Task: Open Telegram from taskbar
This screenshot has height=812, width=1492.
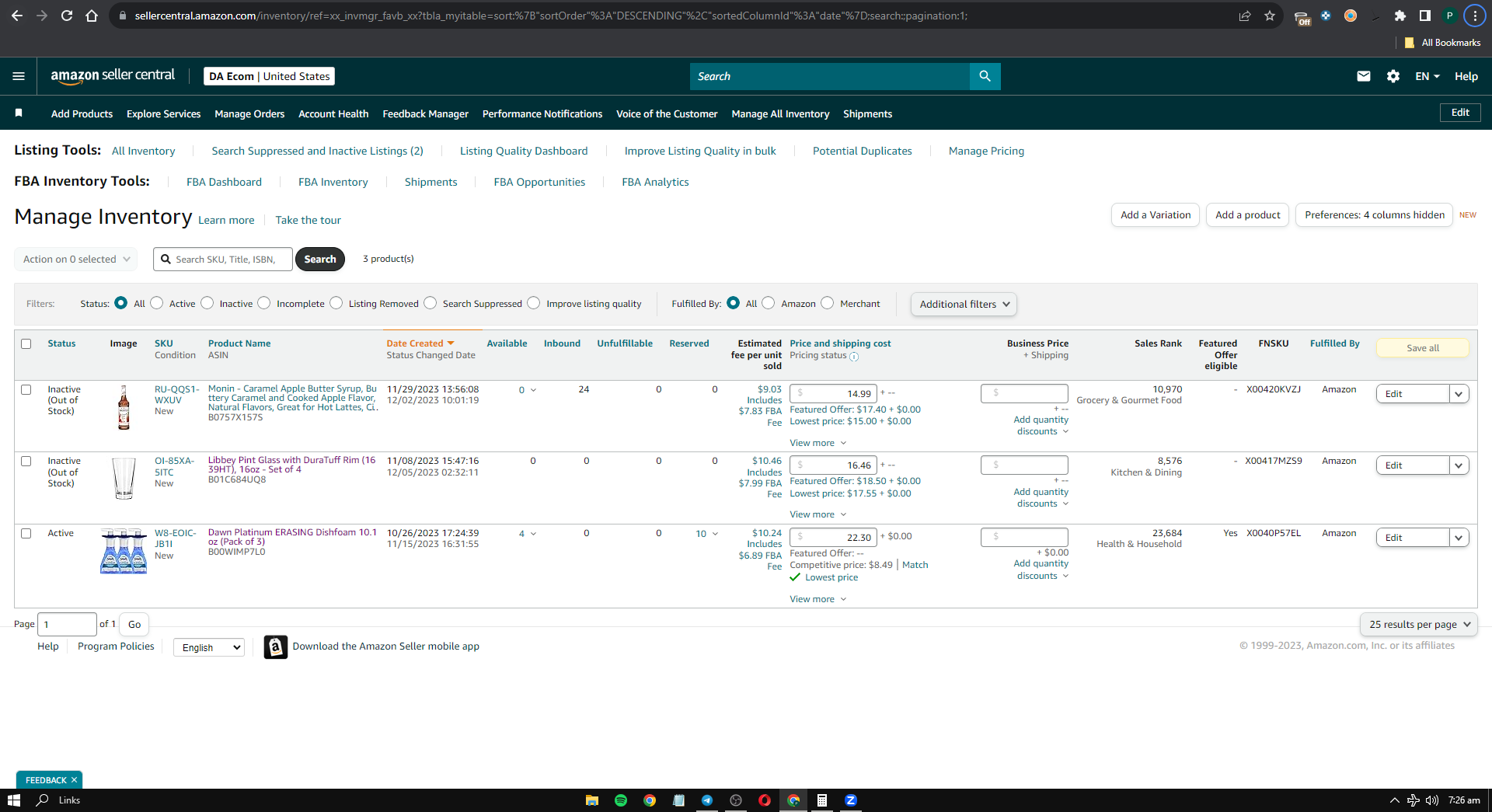Action: click(707, 800)
